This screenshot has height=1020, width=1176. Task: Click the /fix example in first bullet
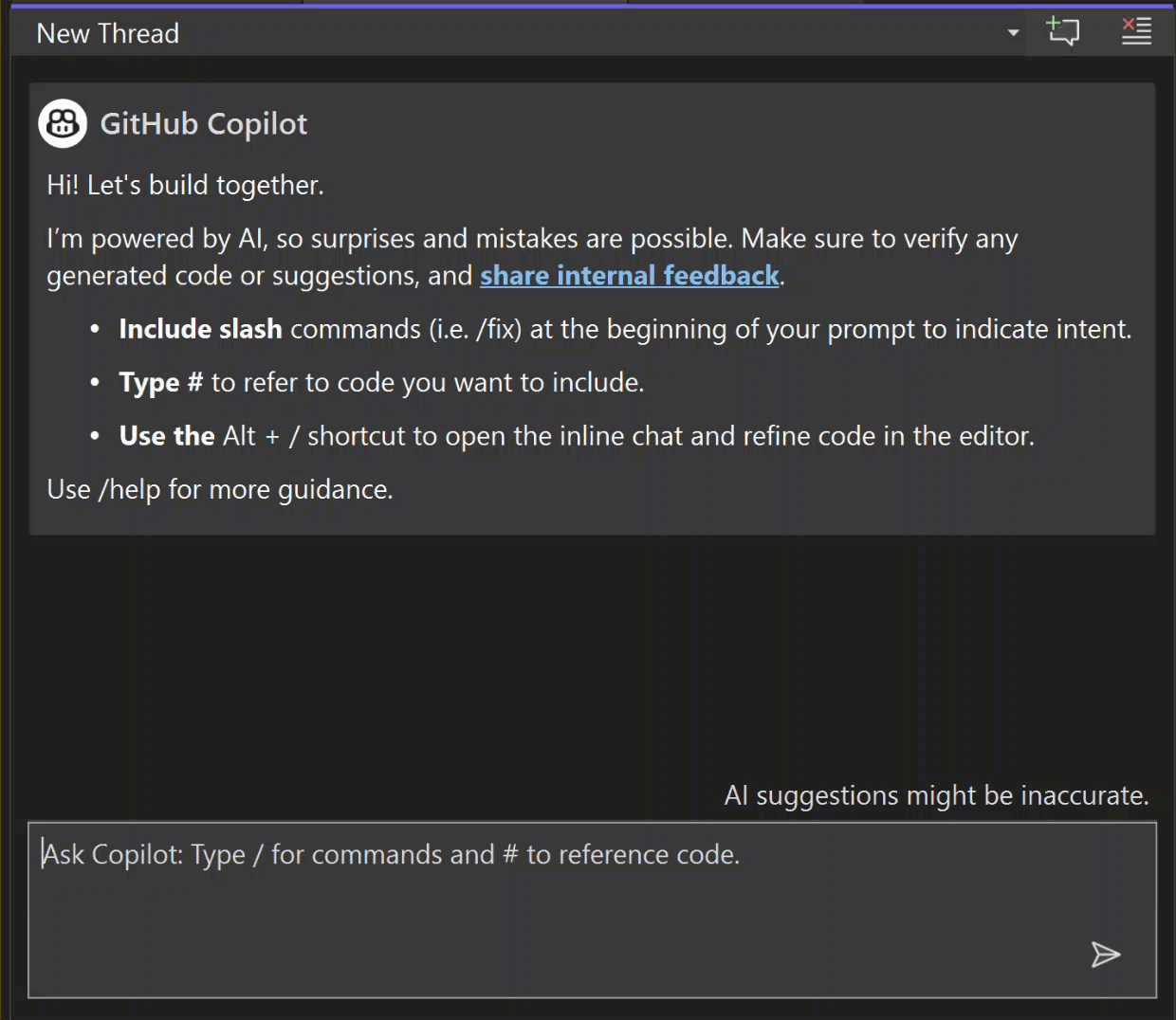(x=499, y=329)
